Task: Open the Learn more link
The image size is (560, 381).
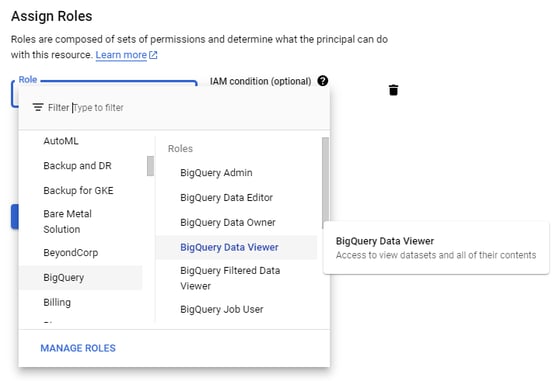Action: tap(121, 55)
